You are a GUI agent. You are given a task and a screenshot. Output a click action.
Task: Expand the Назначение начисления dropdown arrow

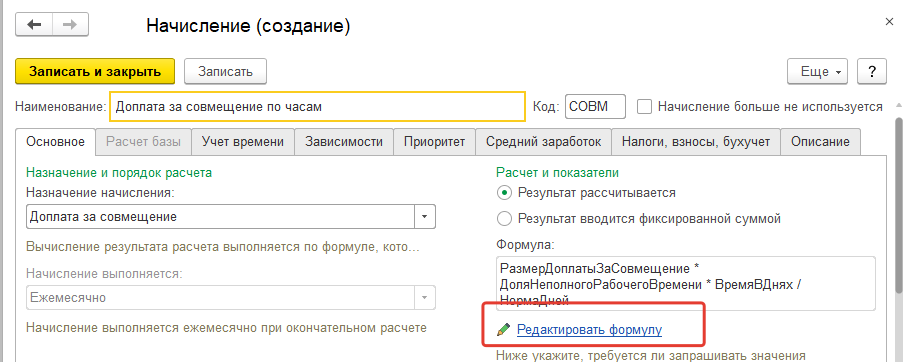point(425,217)
